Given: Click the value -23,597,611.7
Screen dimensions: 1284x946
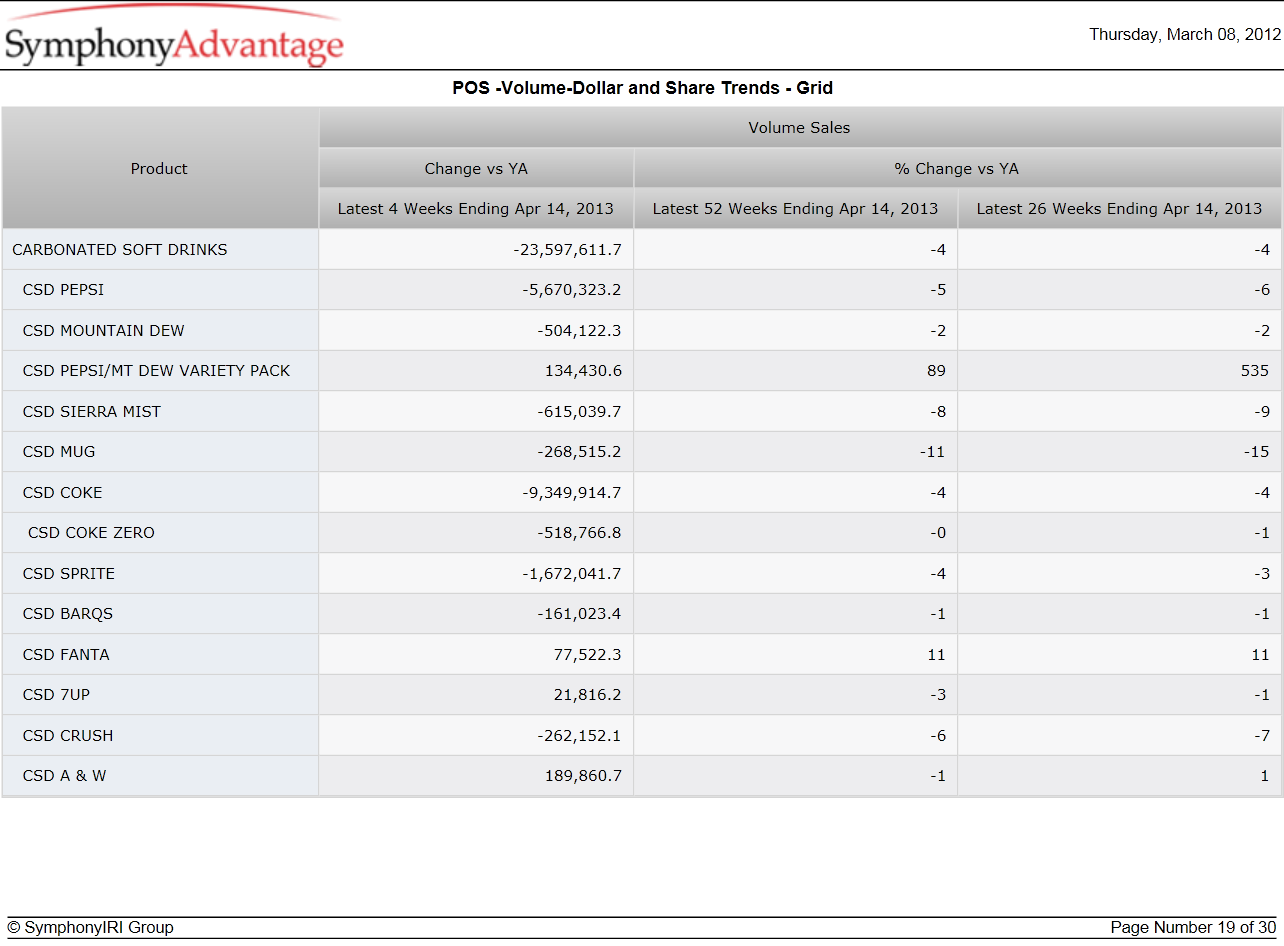Looking at the screenshot, I should pyautogui.click(x=567, y=250).
